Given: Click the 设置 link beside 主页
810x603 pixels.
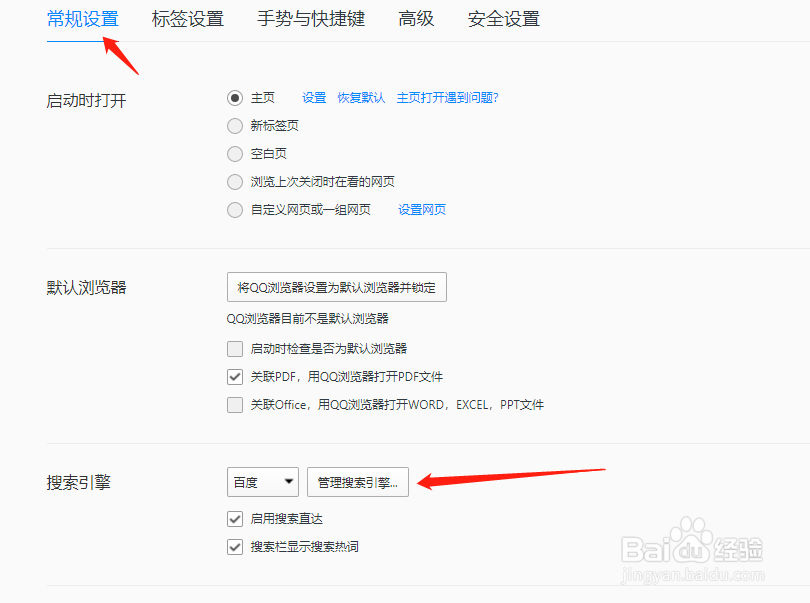Looking at the screenshot, I should point(314,98).
